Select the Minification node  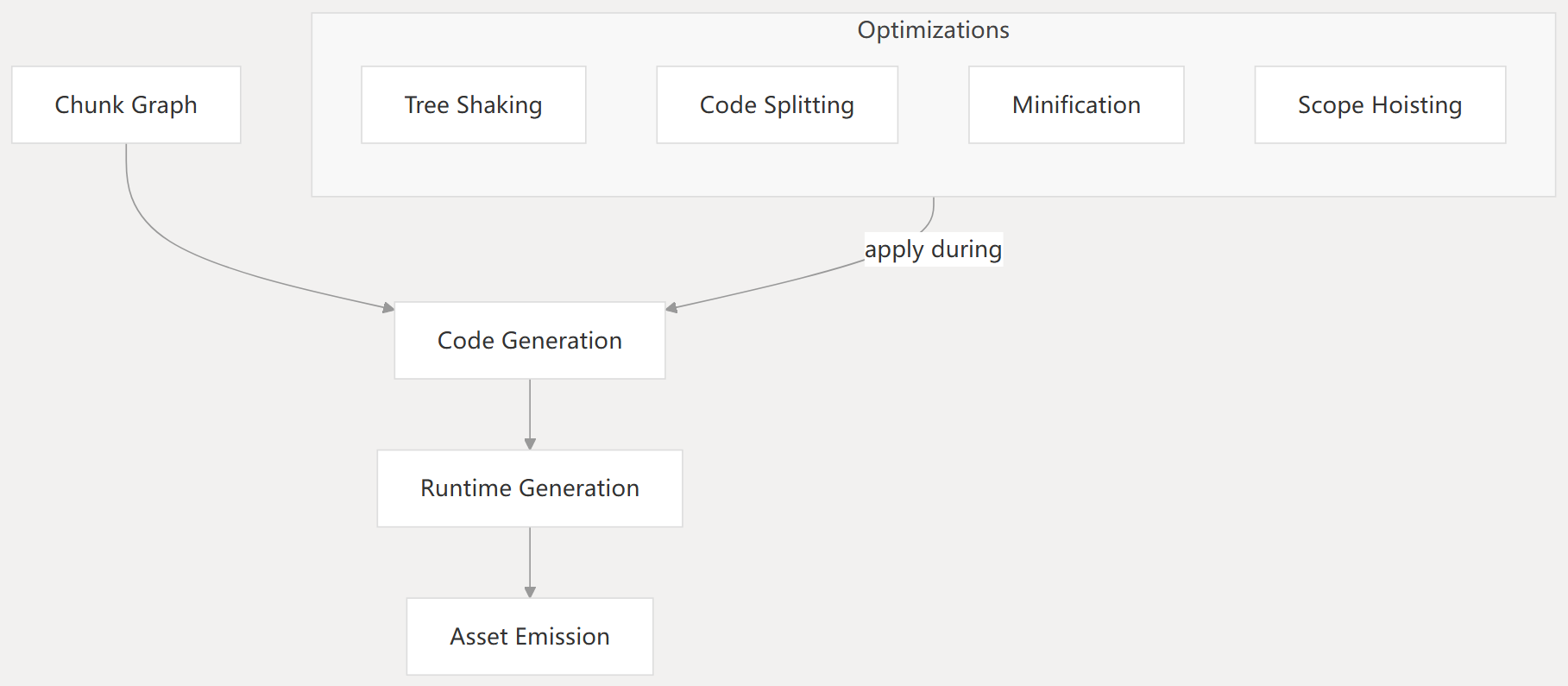click(x=1076, y=105)
